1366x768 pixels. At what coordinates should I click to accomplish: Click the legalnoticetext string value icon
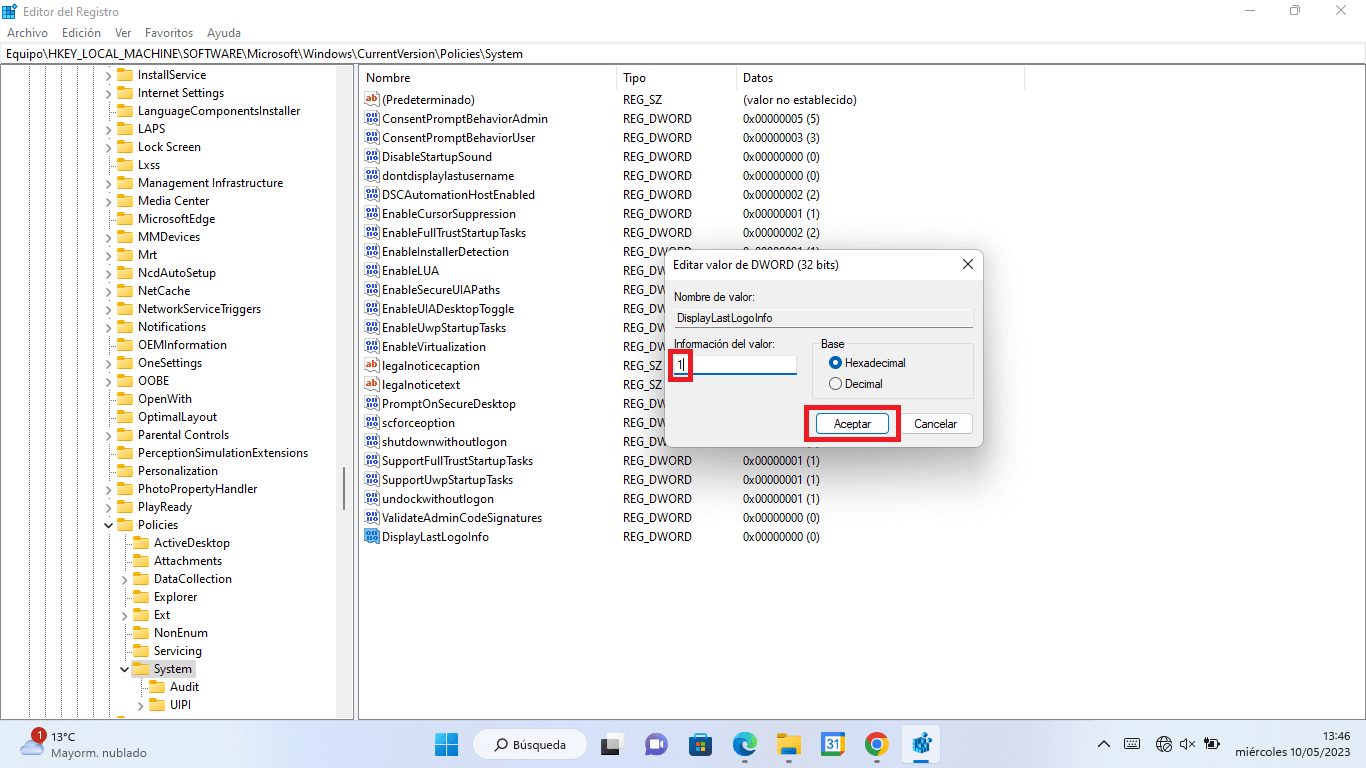(372, 385)
